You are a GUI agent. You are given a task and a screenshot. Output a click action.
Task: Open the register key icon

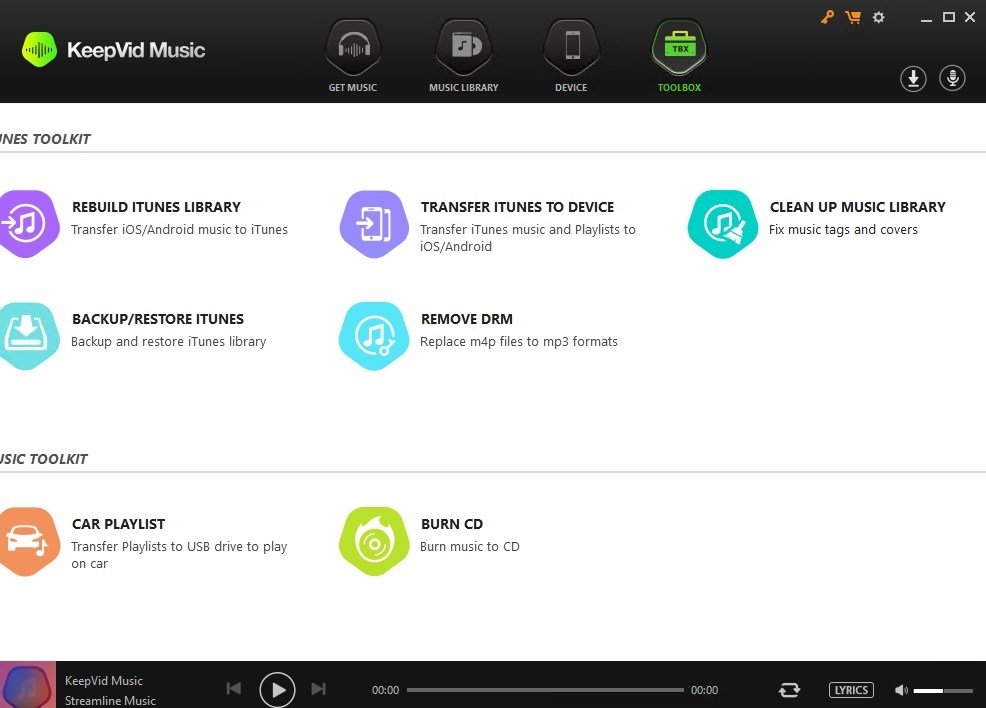point(828,17)
